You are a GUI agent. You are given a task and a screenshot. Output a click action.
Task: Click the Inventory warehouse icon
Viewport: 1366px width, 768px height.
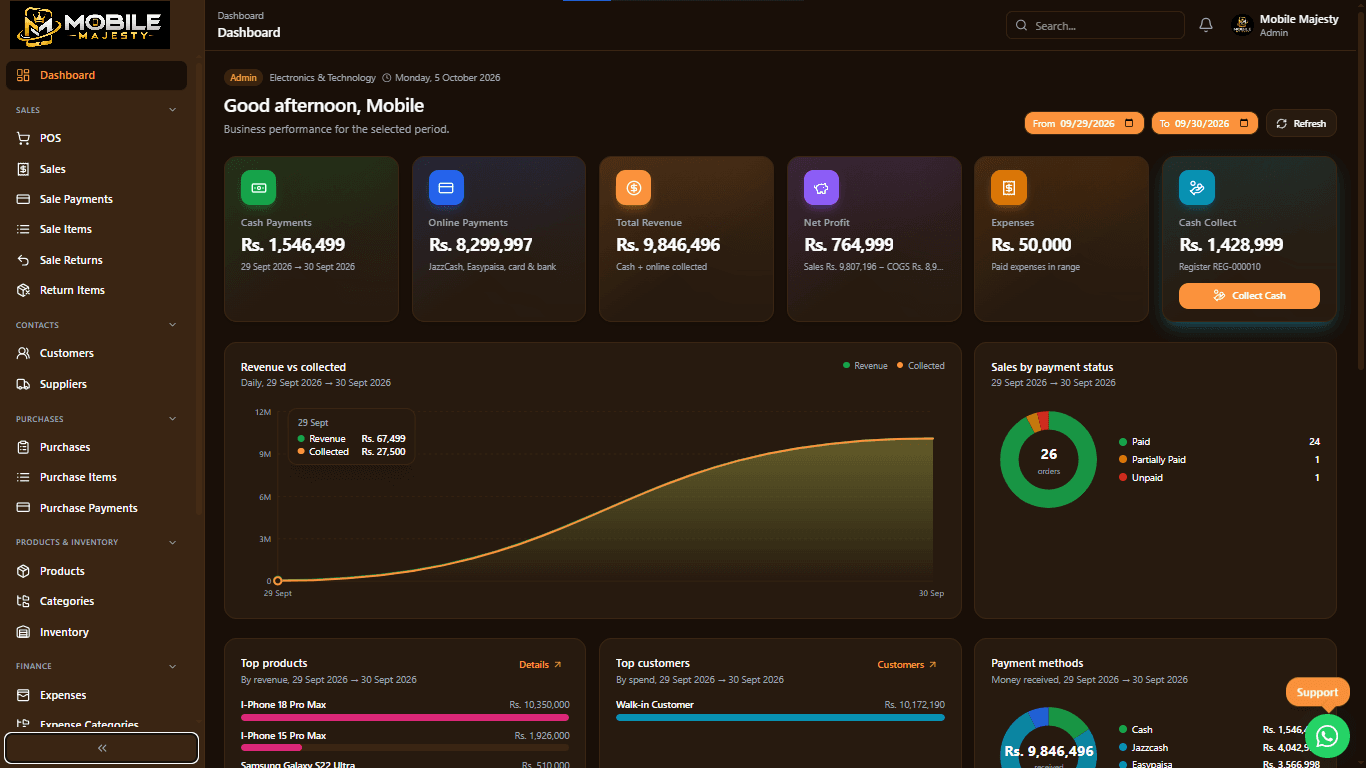click(23, 632)
